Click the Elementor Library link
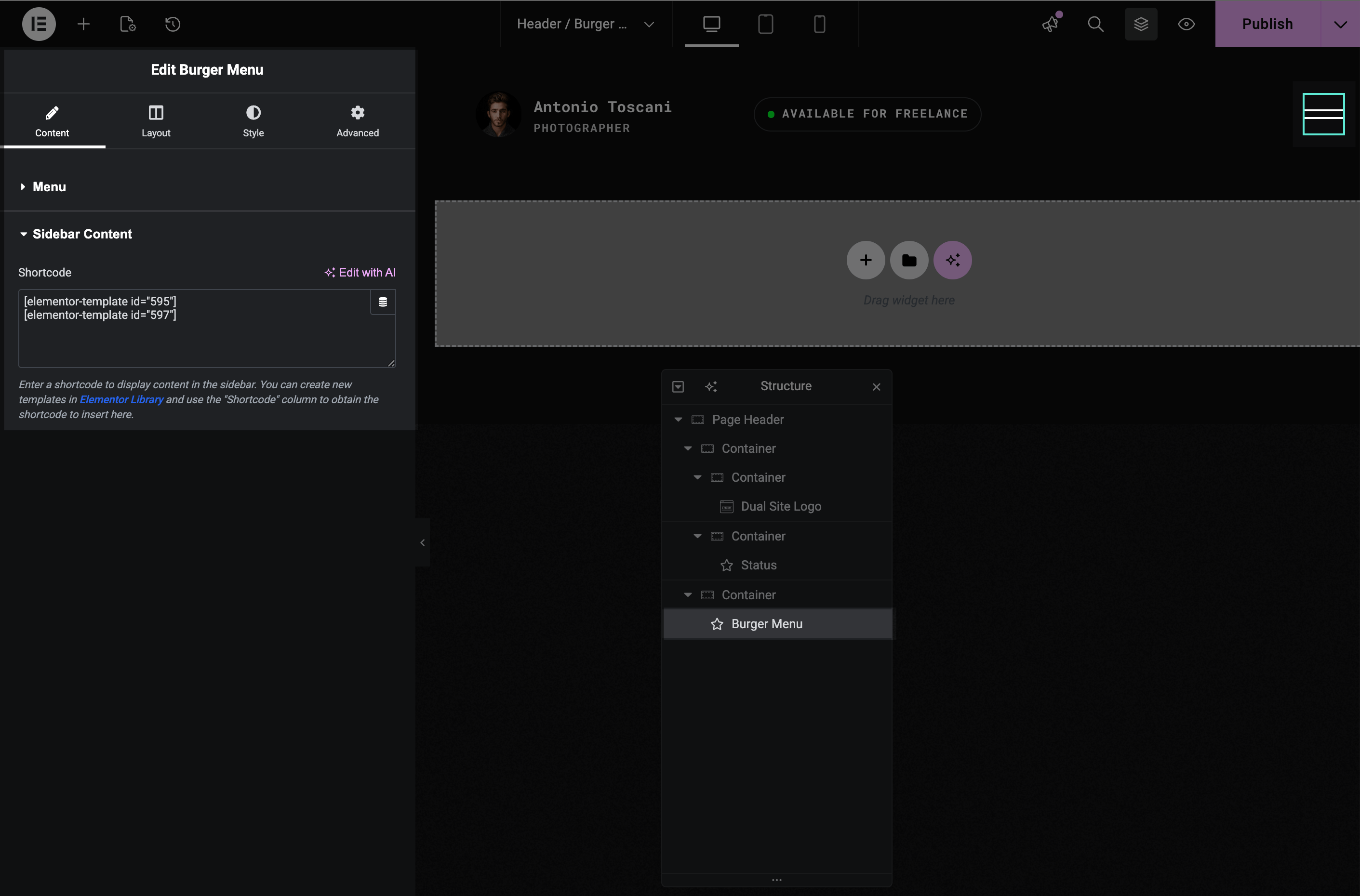 [121, 399]
